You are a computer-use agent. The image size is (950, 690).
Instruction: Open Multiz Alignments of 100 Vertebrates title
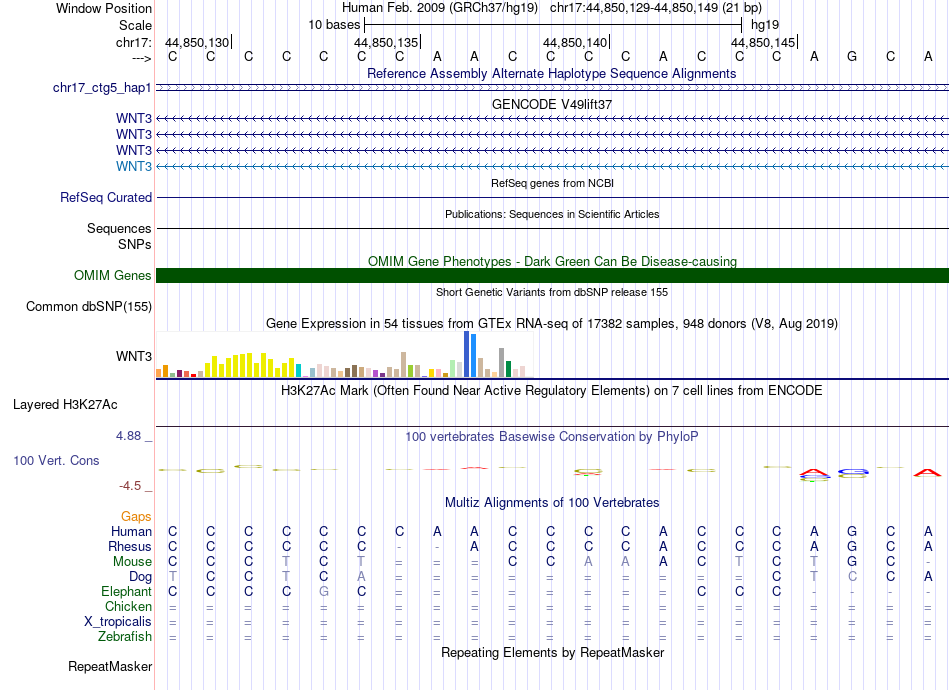coord(552,502)
